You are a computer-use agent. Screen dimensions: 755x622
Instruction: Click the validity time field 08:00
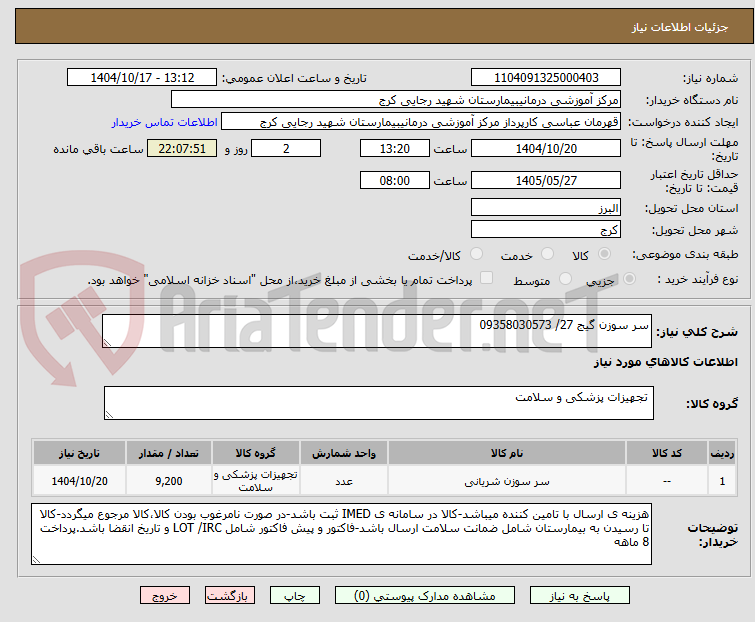click(395, 181)
